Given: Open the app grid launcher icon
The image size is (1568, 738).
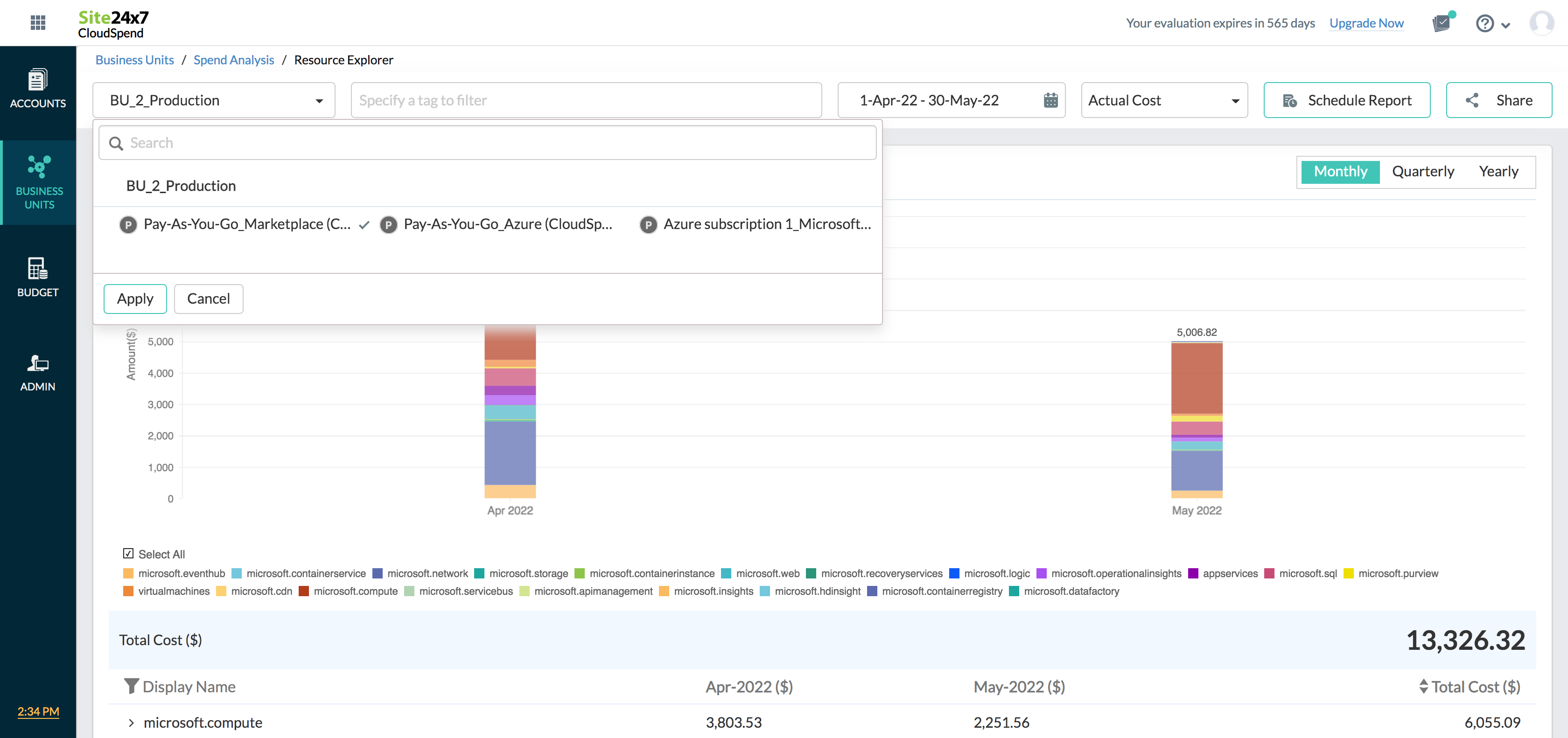Looking at the screenshot, I should tap(38, 22).
